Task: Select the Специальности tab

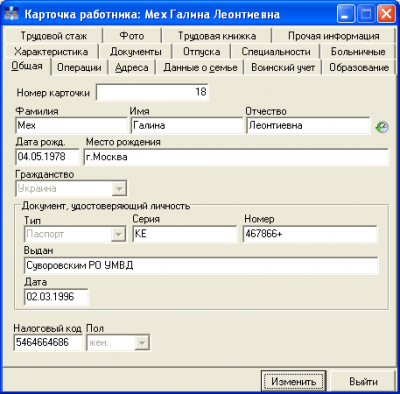Action: (276, 51)
